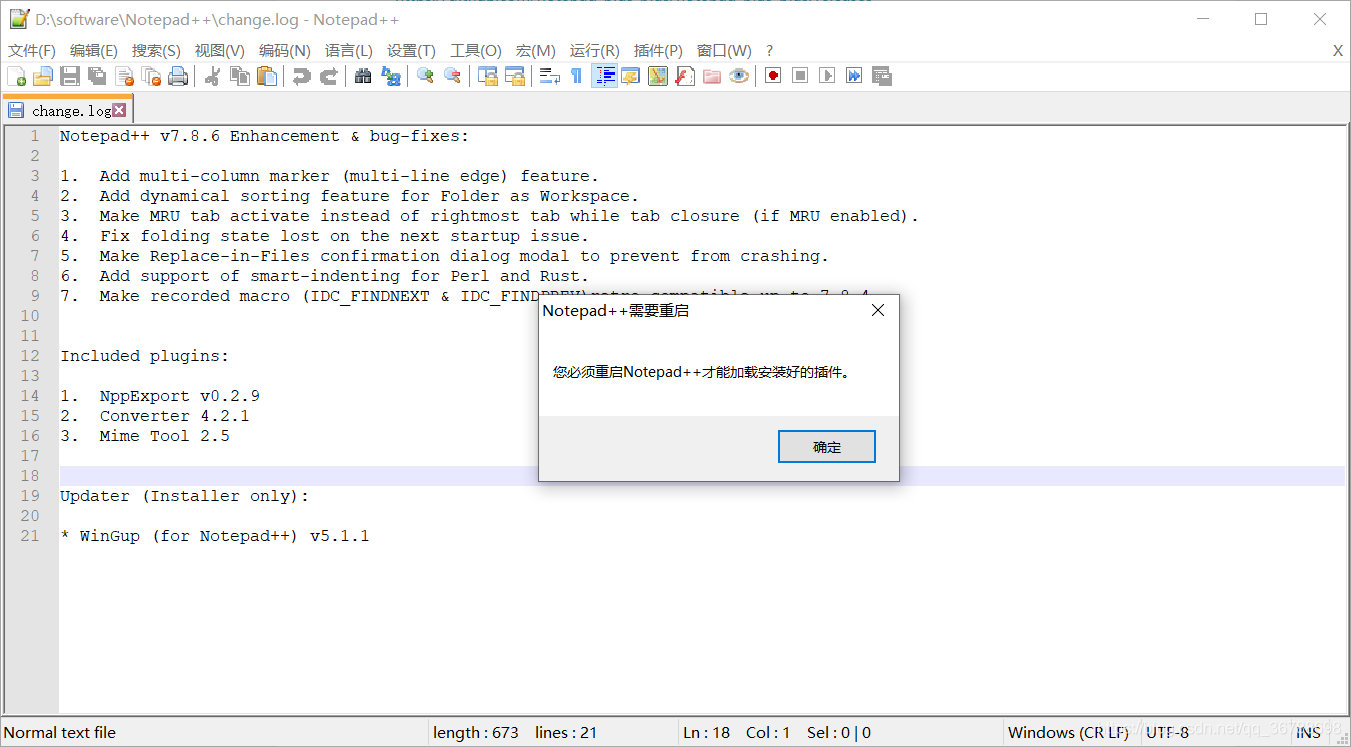Open Find with the binoculars icon

(363, 76)
